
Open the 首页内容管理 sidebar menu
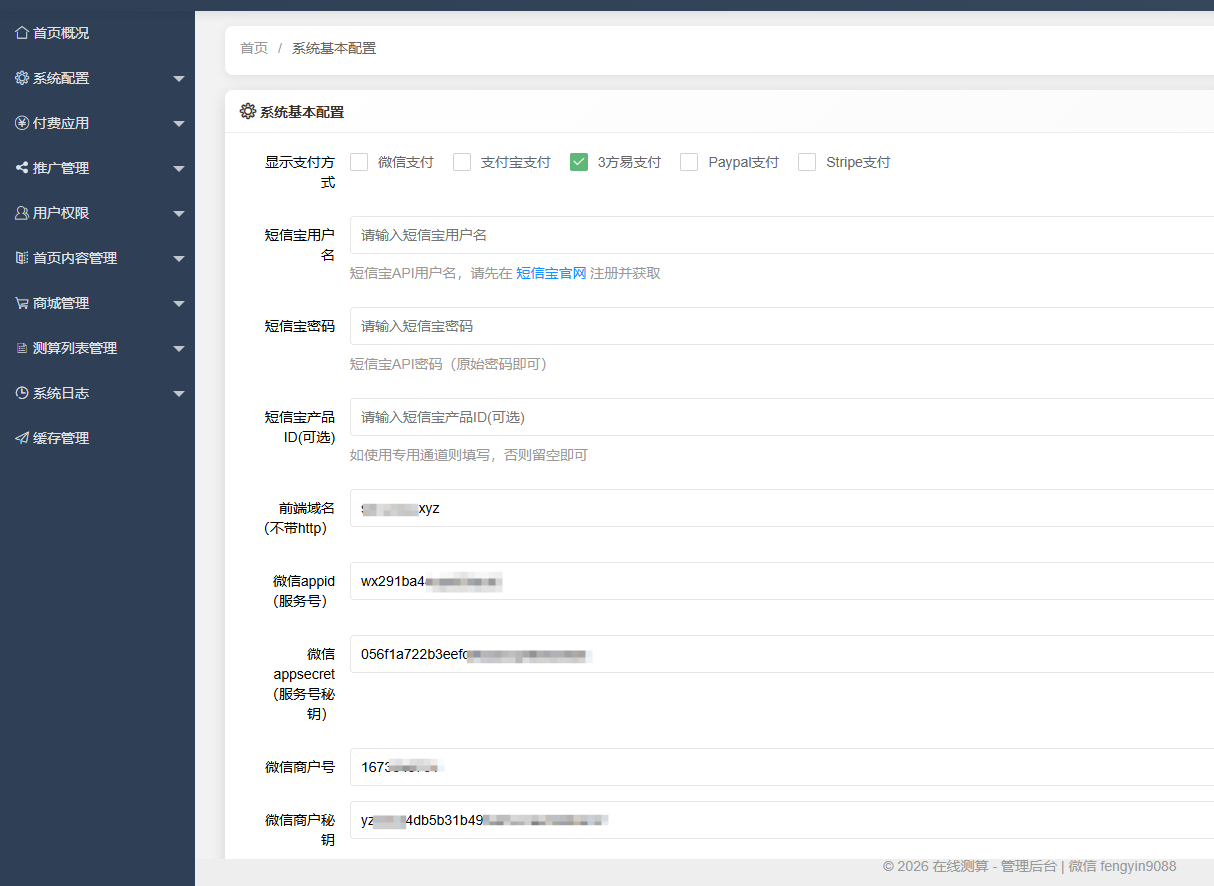click(x=97, y=258)
